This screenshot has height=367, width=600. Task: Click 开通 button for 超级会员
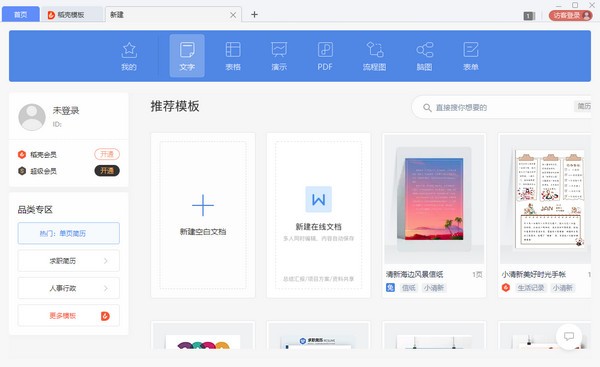click(x=107, y=171)
